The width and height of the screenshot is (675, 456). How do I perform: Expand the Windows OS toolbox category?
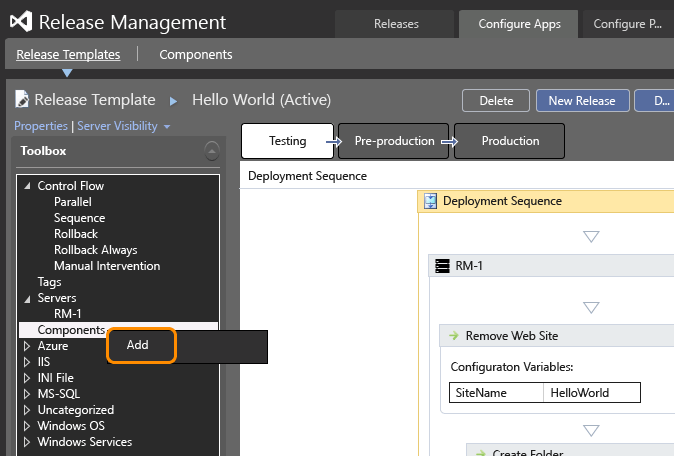[27, 425]
